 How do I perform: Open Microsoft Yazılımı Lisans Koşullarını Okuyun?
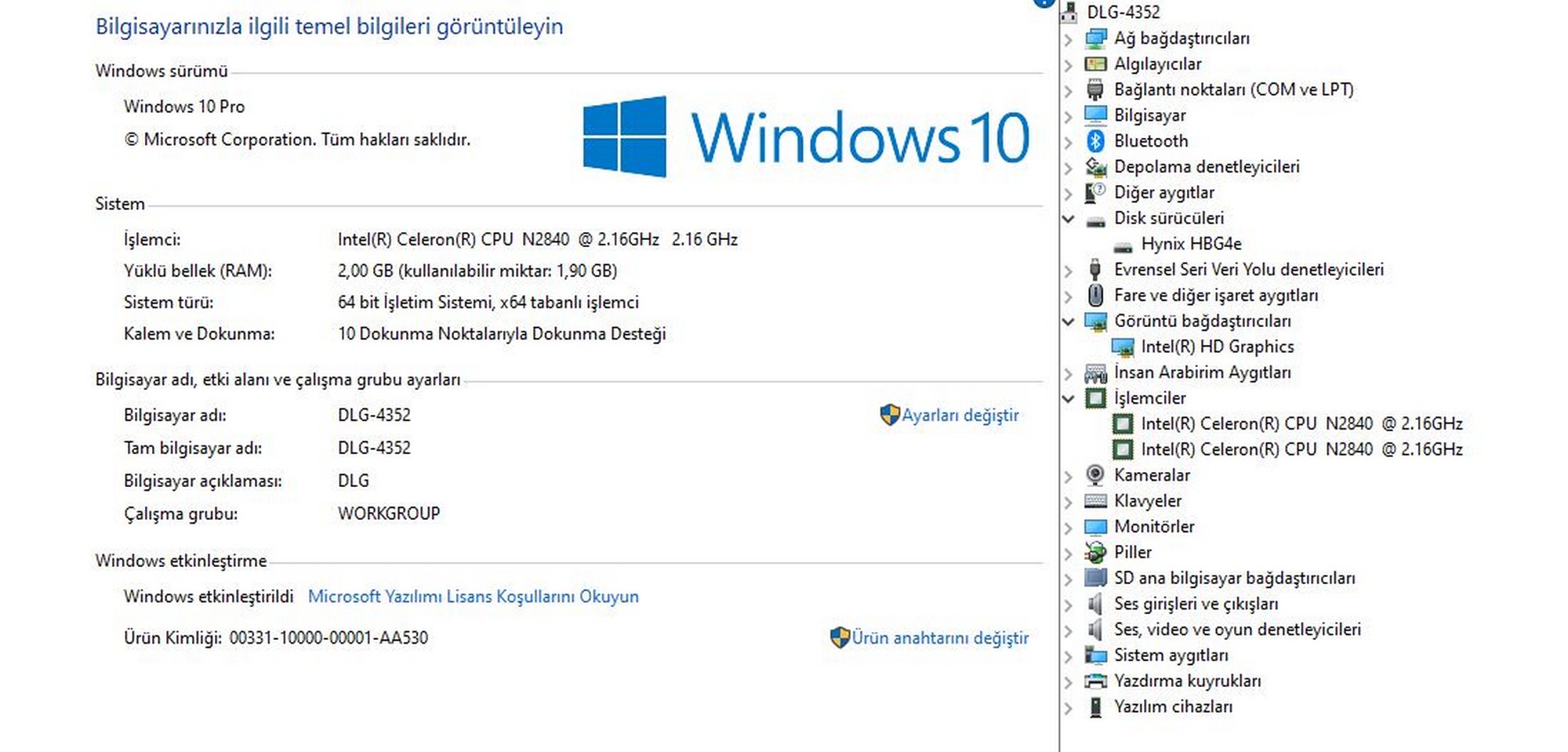click(x=473, y=597)
